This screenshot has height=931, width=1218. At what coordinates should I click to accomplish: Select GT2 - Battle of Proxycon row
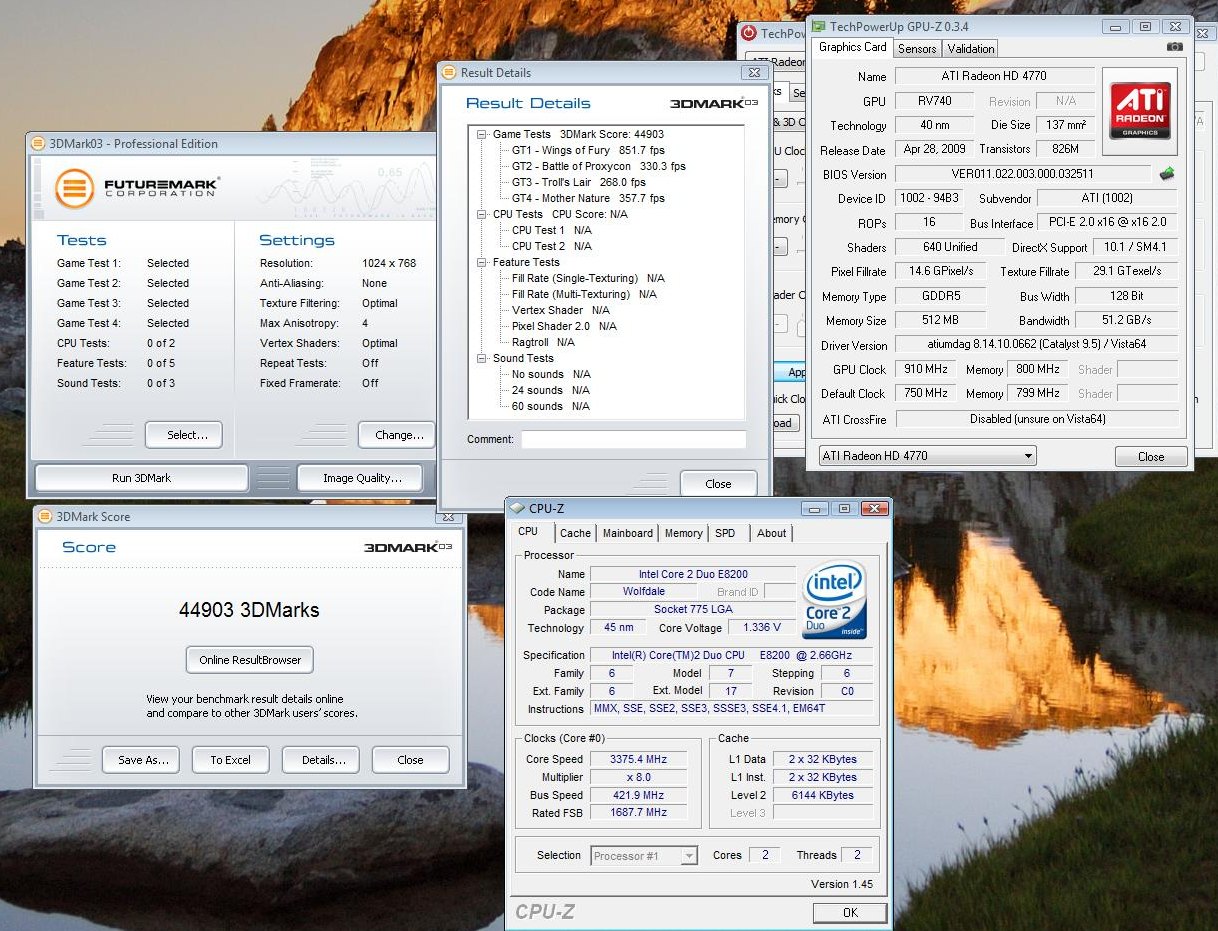598,166
